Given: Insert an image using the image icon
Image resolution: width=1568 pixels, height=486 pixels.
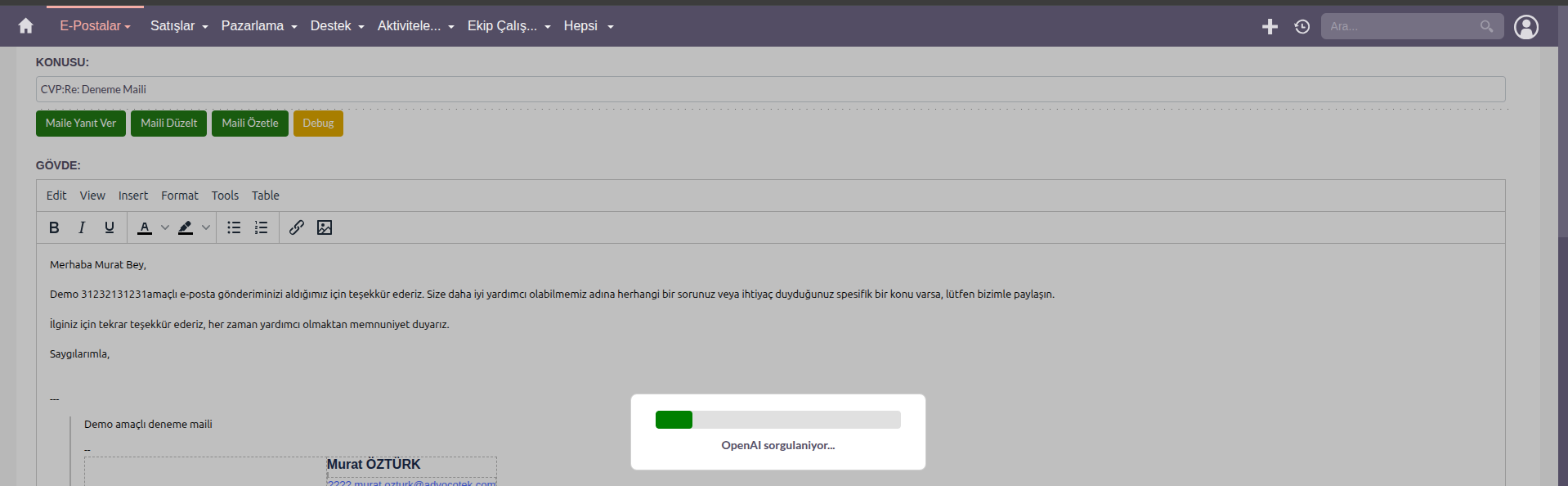Looking at the screenshot, I should [x=325, y=227].
